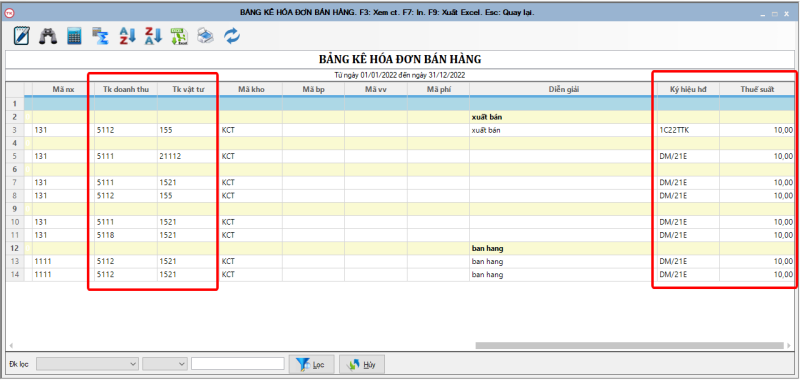Select row header number 9

[x=15, y=209]
